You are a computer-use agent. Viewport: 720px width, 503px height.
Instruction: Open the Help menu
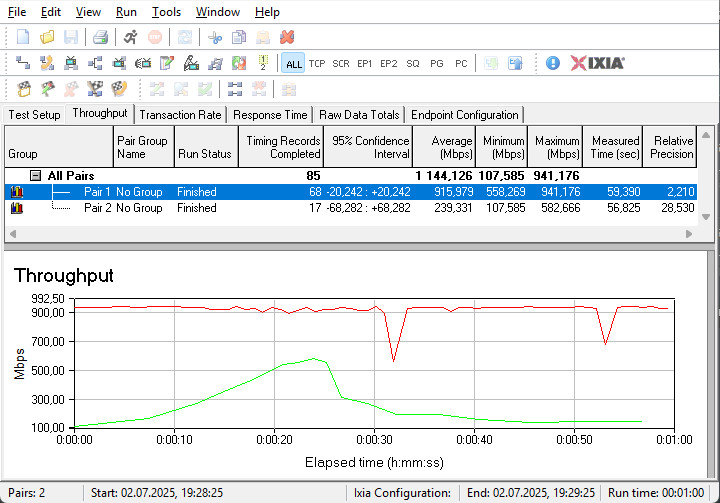(267, 12)
